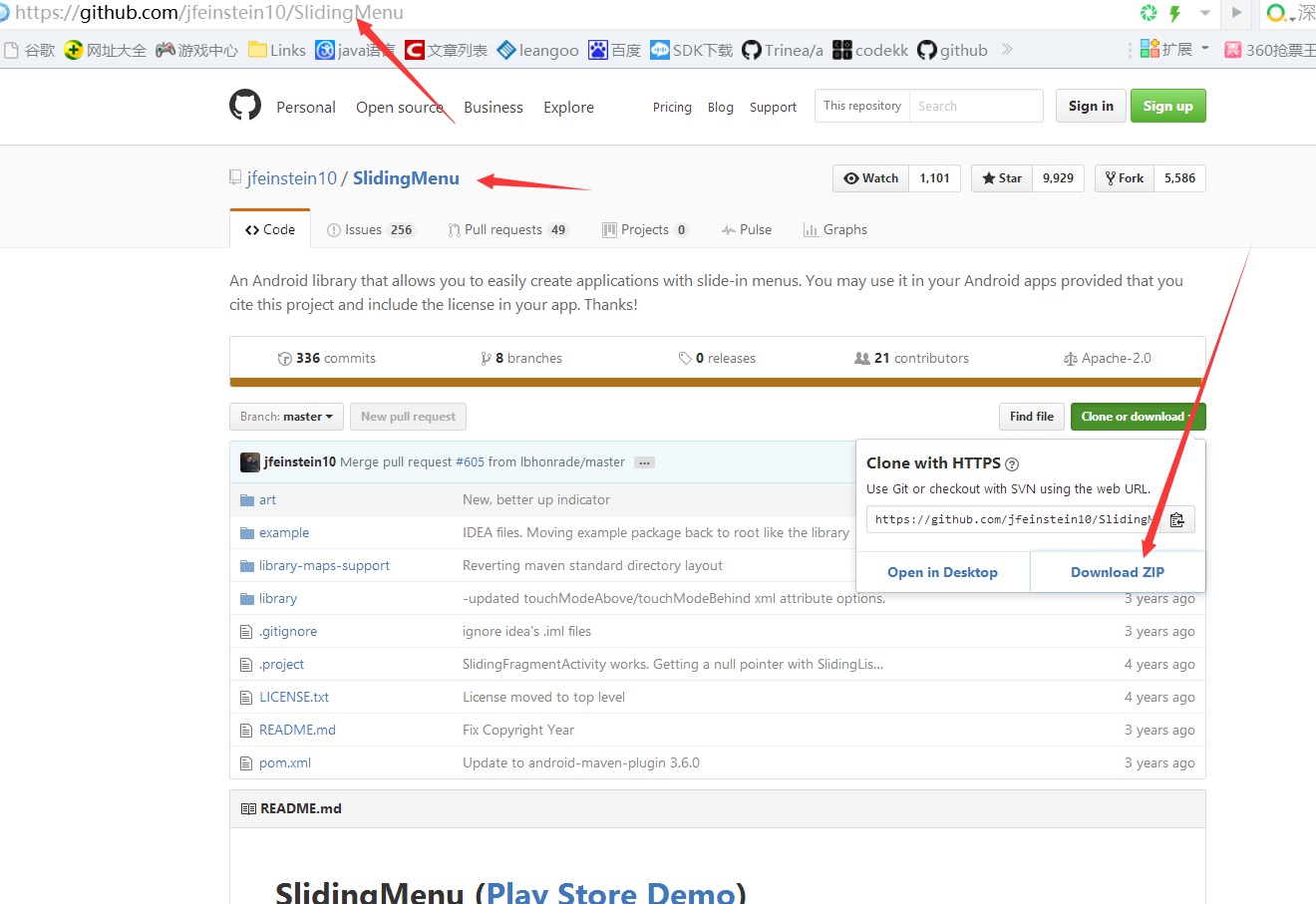Select the clone URL text field
Image resolution: width=1316 pixels, height=904 pixels.
click(x=1014, y=519)
